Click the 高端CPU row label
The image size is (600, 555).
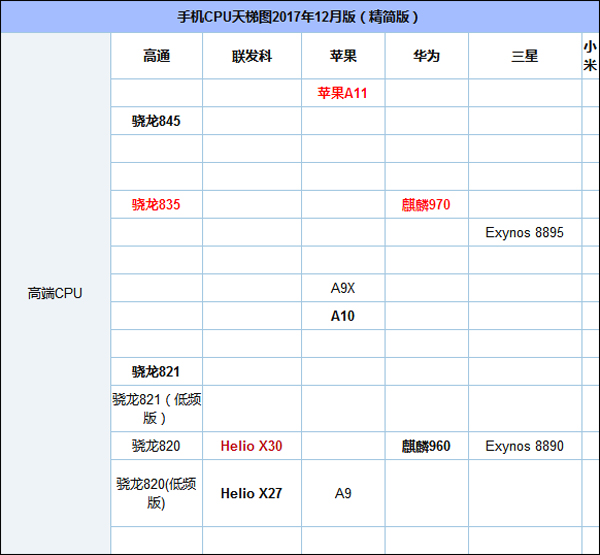pyautogui.click(x=55, y=293)
